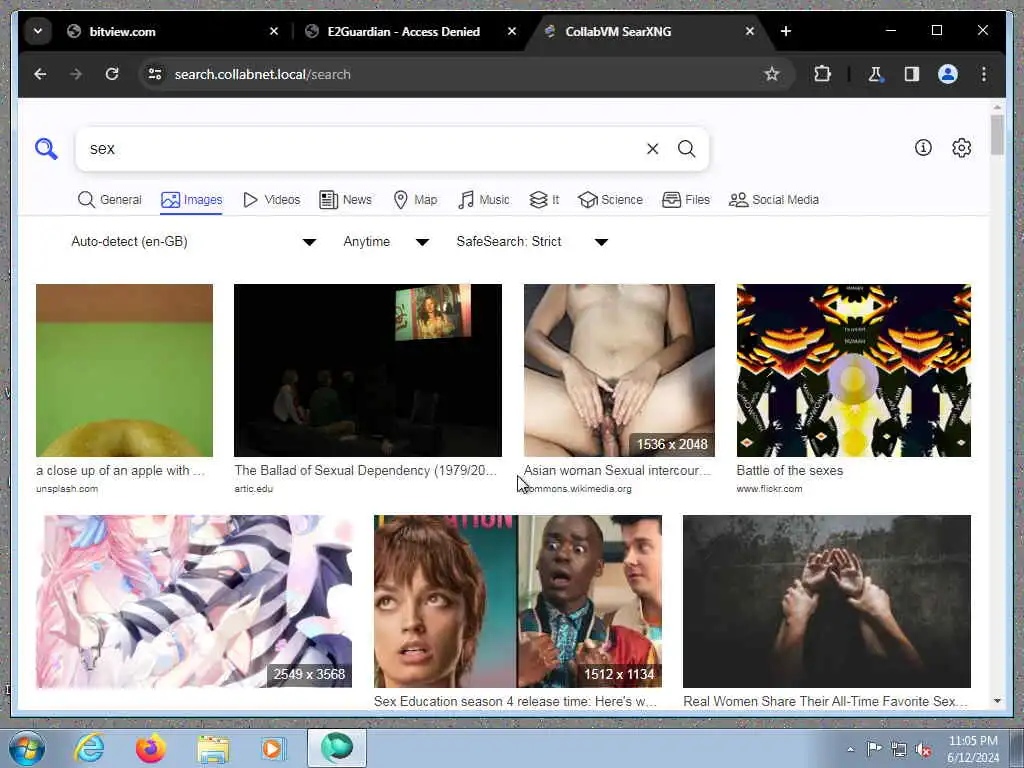Switch to the Science category
The height and width of the screenshot is (768, 1024).
click(611, 200)
